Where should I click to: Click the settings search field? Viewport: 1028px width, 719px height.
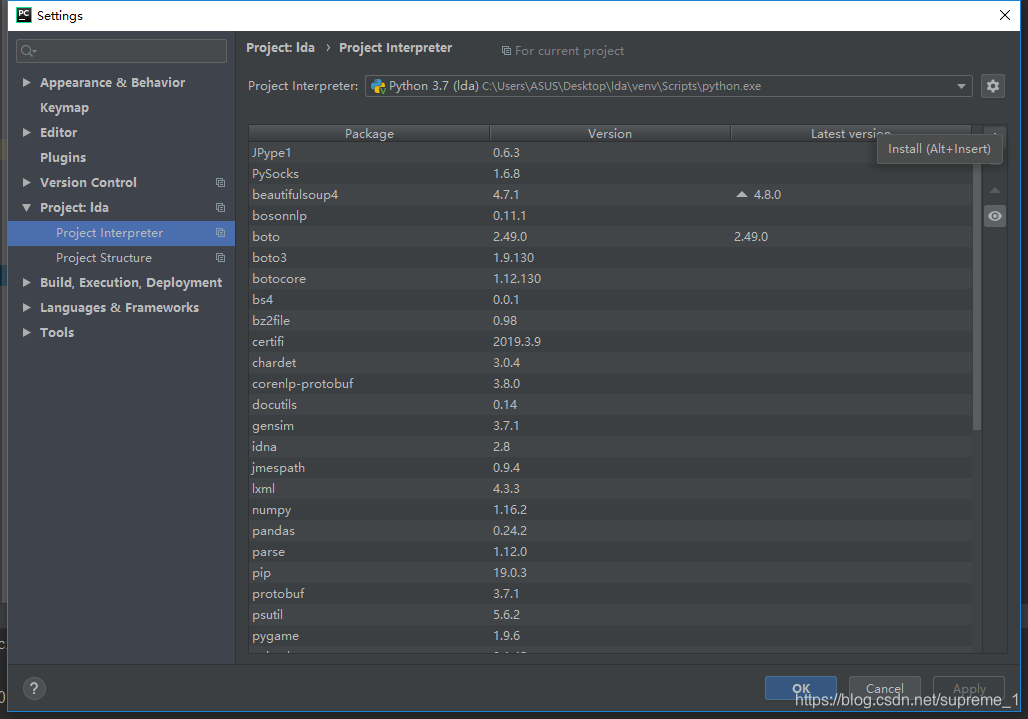121,51
